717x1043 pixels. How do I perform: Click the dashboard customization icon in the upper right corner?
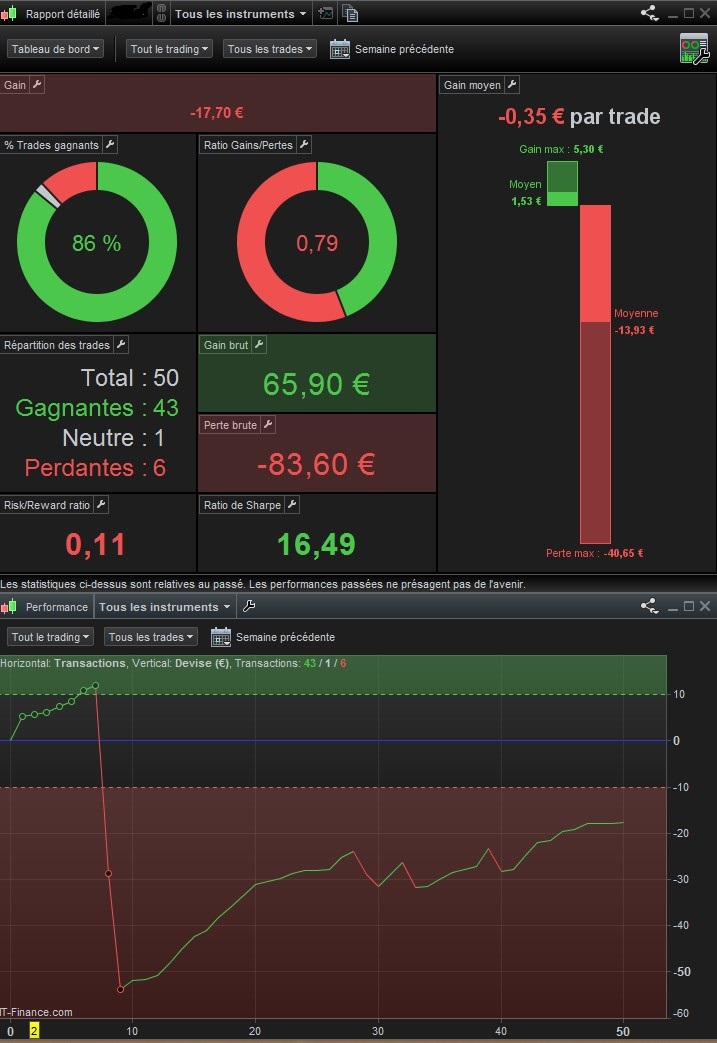click(x=694, y=49)
